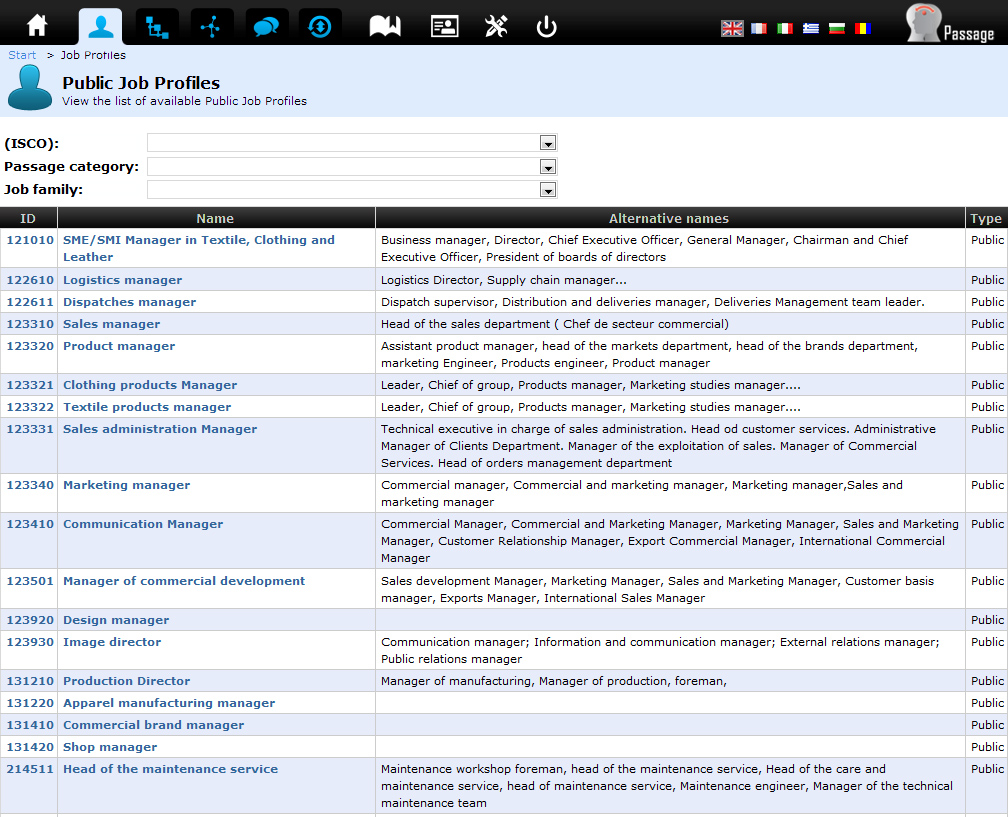This screenshot has height=817, width=1008.
Task: Open the ID card icon
Action: [444, 26]
